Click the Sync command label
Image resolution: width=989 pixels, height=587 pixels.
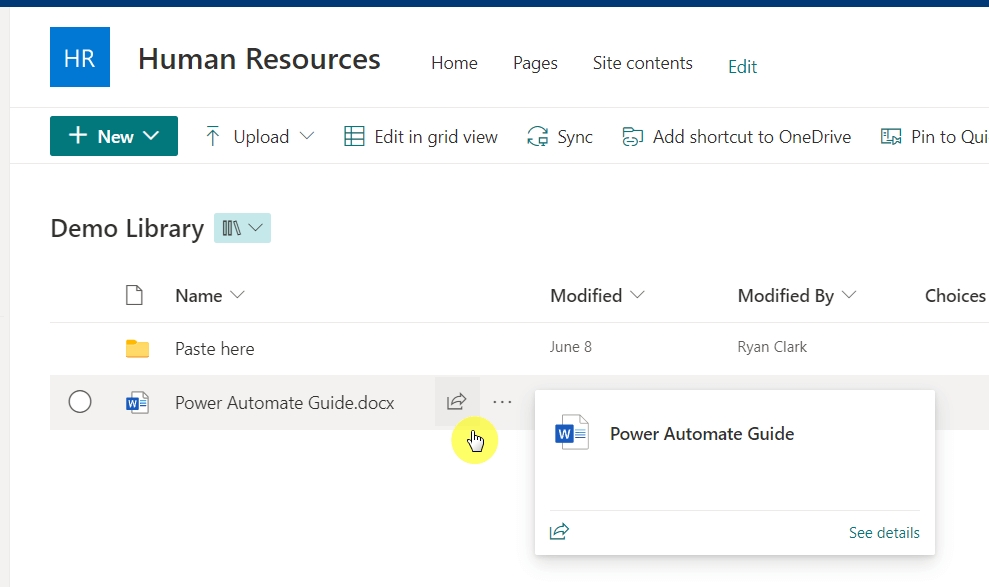(575, 137)
